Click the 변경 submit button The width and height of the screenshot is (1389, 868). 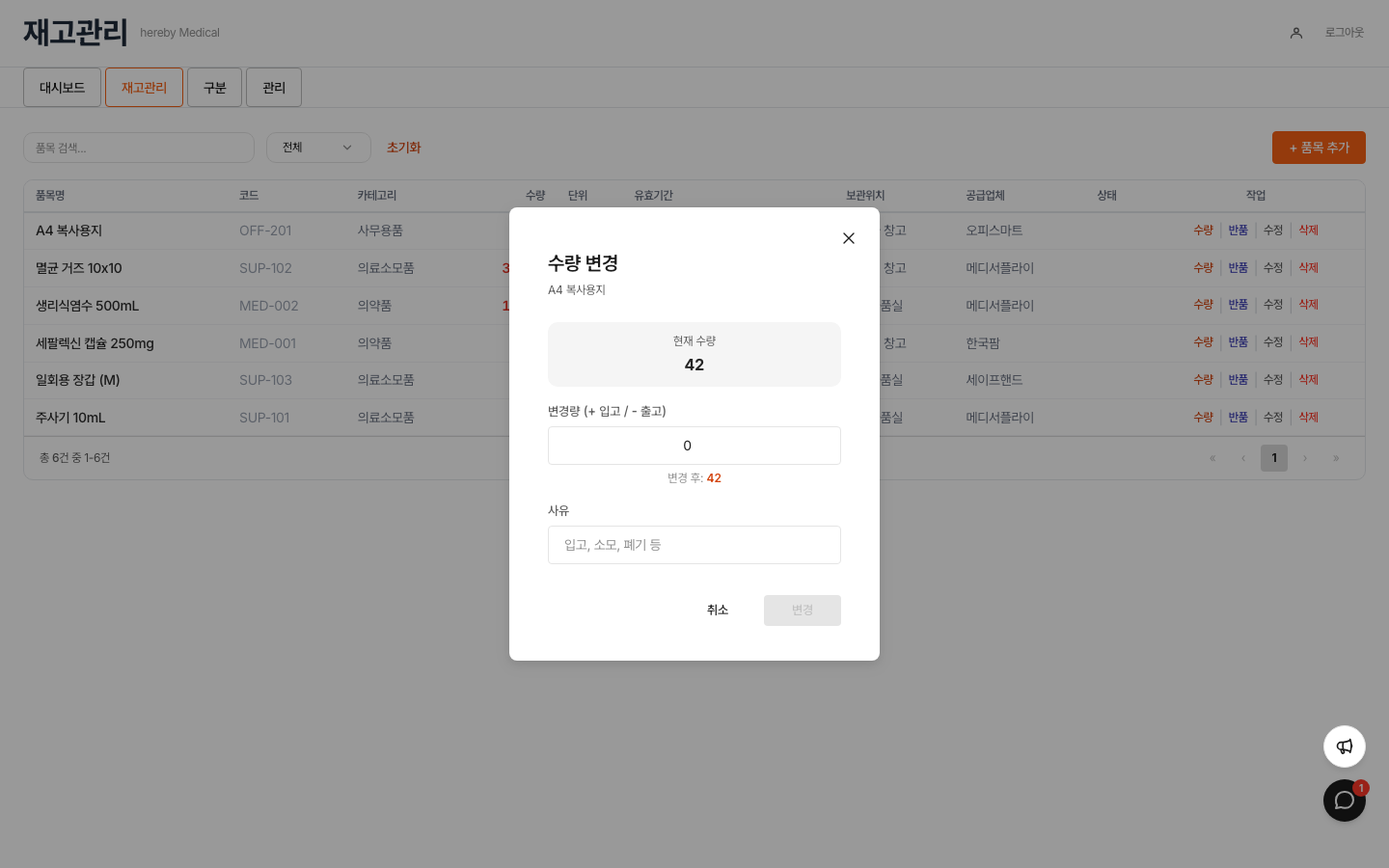point(803,610)
